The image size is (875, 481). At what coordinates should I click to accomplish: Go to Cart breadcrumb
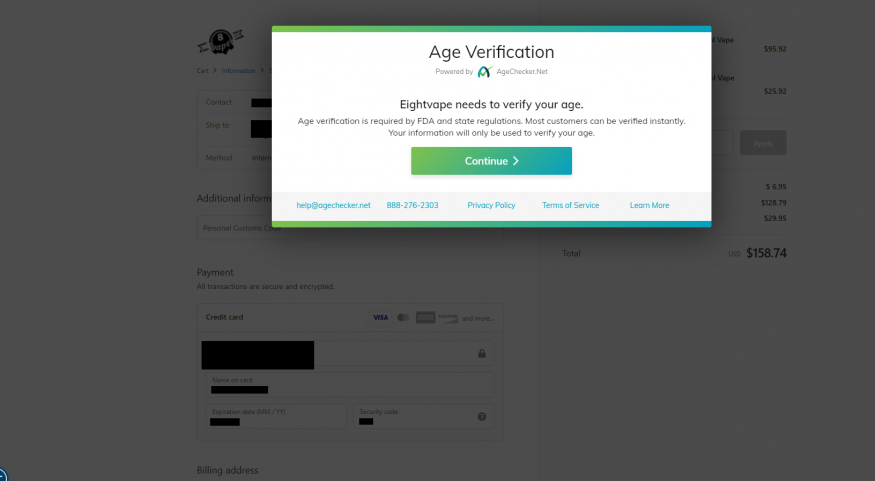point(203,71)
